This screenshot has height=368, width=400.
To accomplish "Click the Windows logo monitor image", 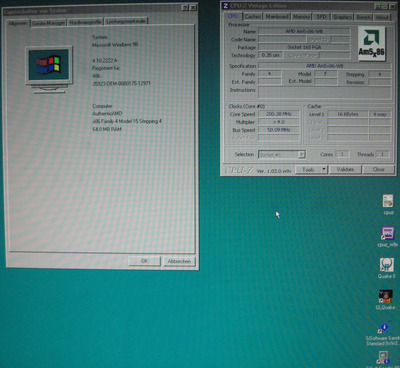I will [49, 69].
